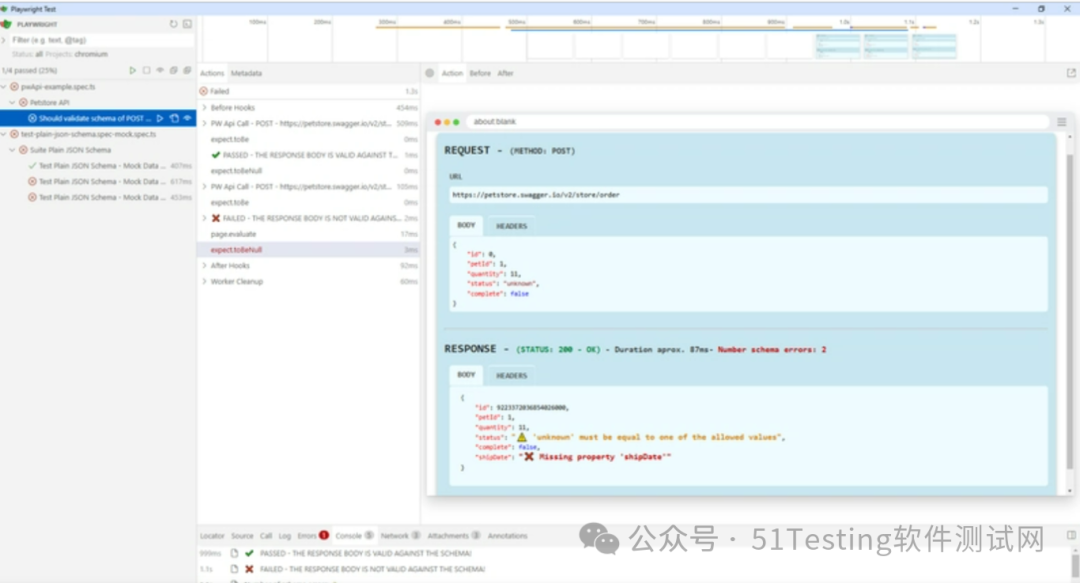The height and width of the screenshot is (583, 1080).
Task: Collapse pwApi-example.spec.ts file node
Action: pyautogui.click(x=4, y=87)
